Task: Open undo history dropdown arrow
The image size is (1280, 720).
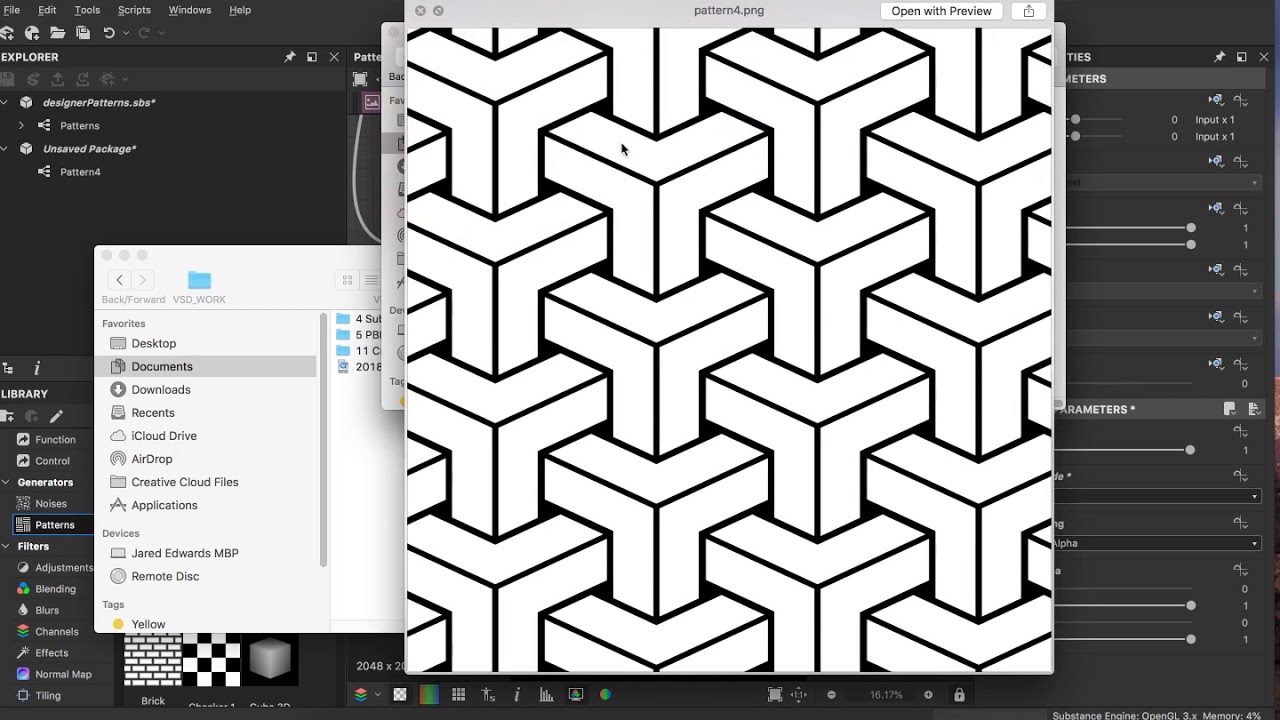Action: (x=124, y=33)
